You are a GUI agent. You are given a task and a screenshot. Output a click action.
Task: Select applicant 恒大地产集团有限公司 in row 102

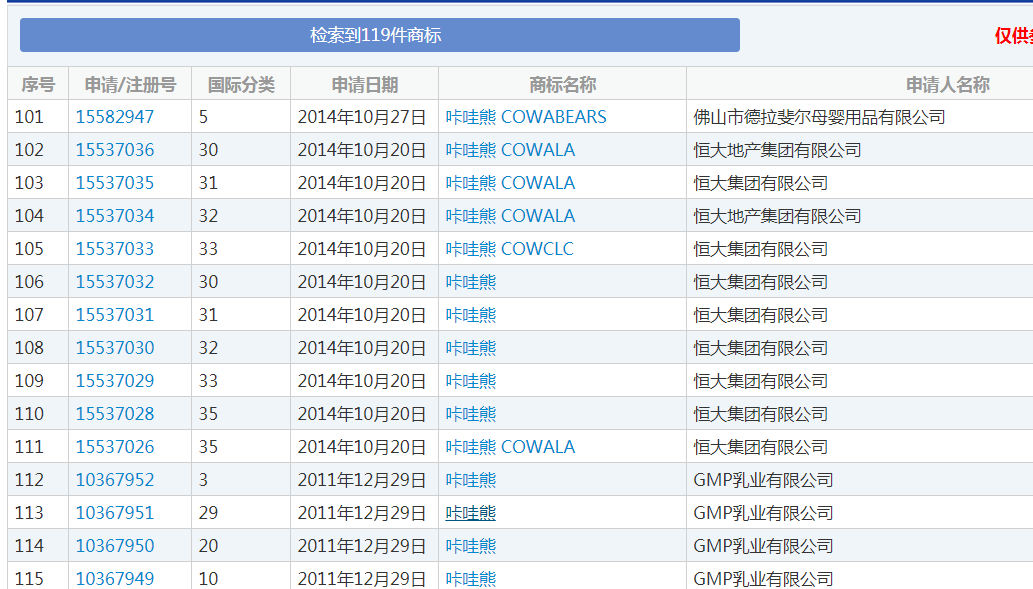(x=777, y=150)
